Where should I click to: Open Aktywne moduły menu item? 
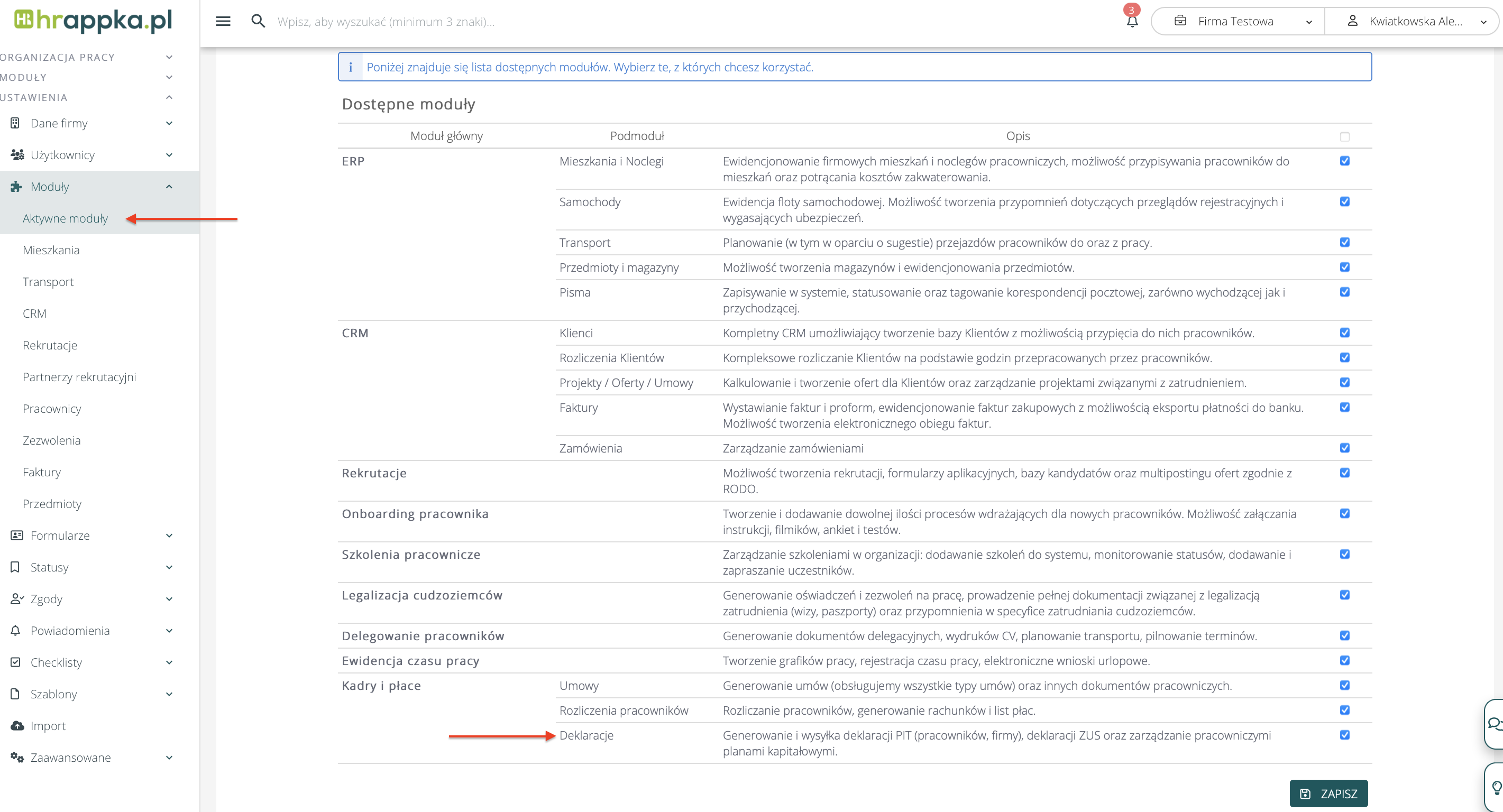pos(66,218)
